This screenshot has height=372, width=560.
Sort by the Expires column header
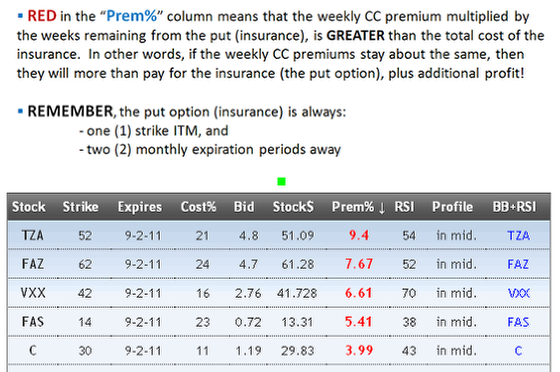tap(140, 207)
